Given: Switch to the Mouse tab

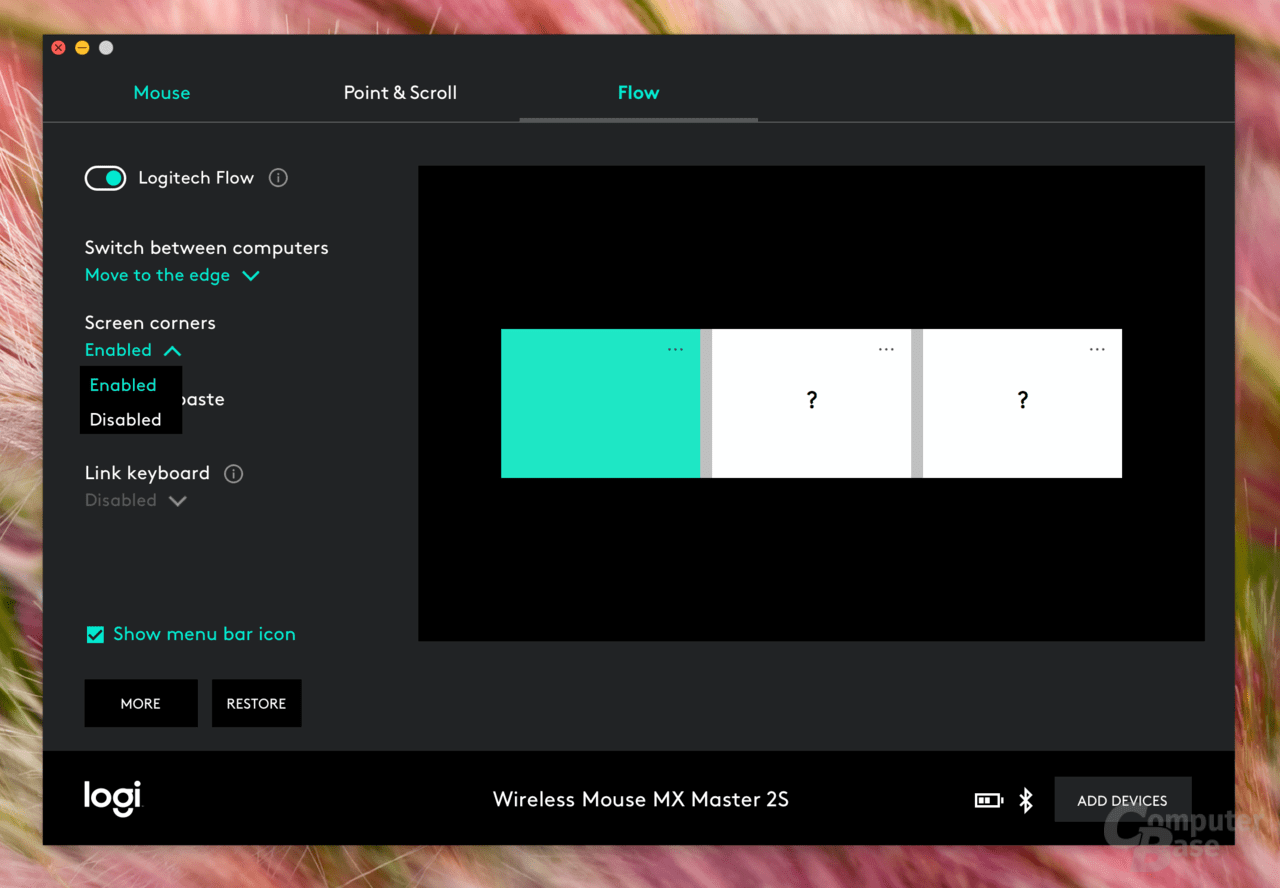Looking at the screenshot, I should click(x=162, y=93).
